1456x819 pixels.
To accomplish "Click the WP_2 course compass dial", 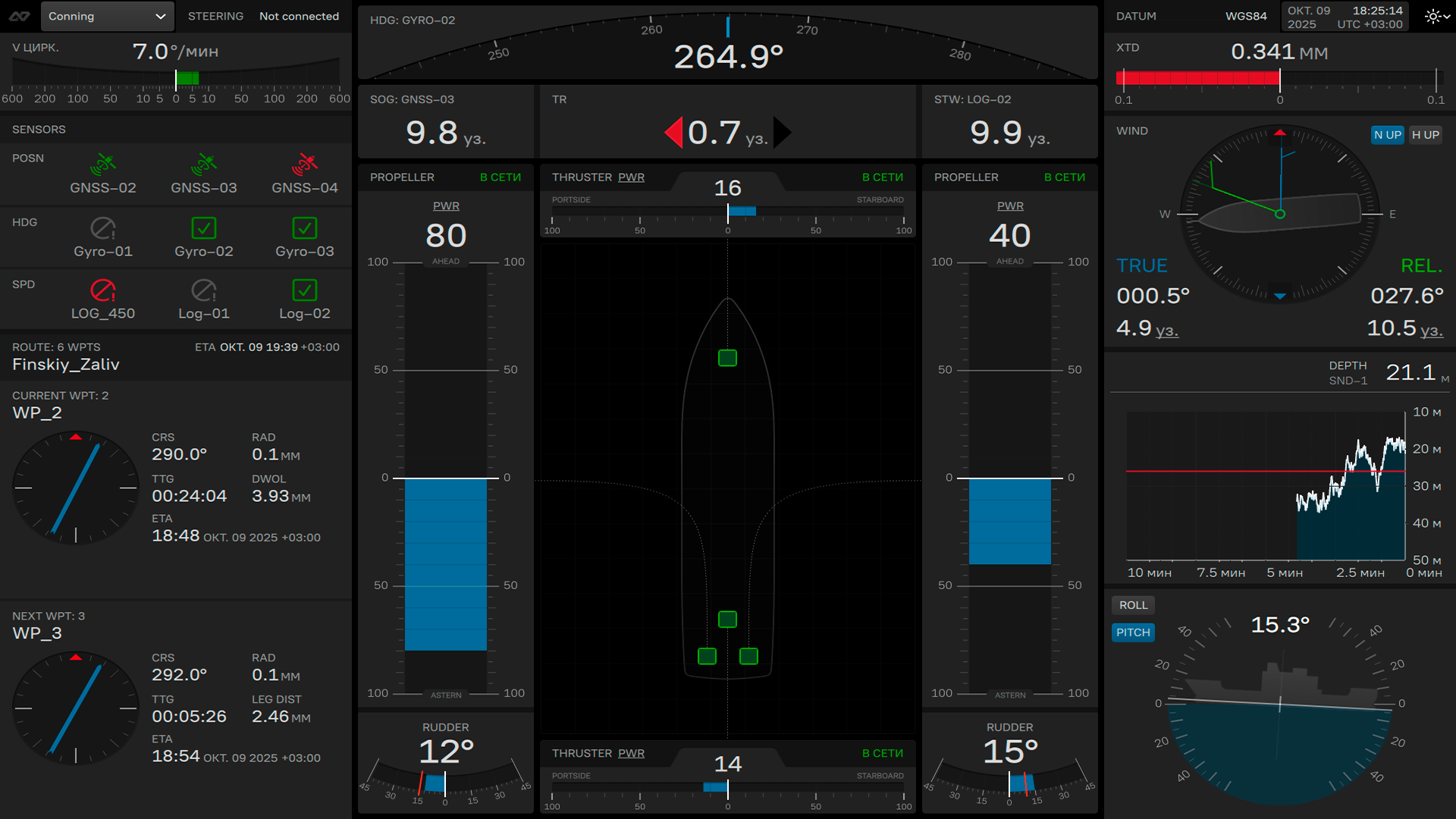I will pyautogui.click(x=76, y=488).
